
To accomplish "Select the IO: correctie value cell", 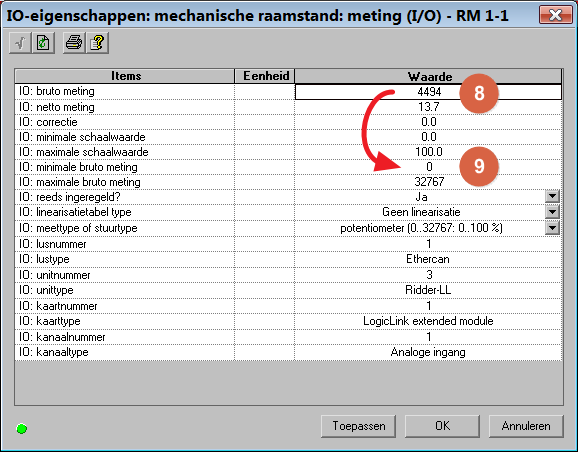I will click(428, 122).
